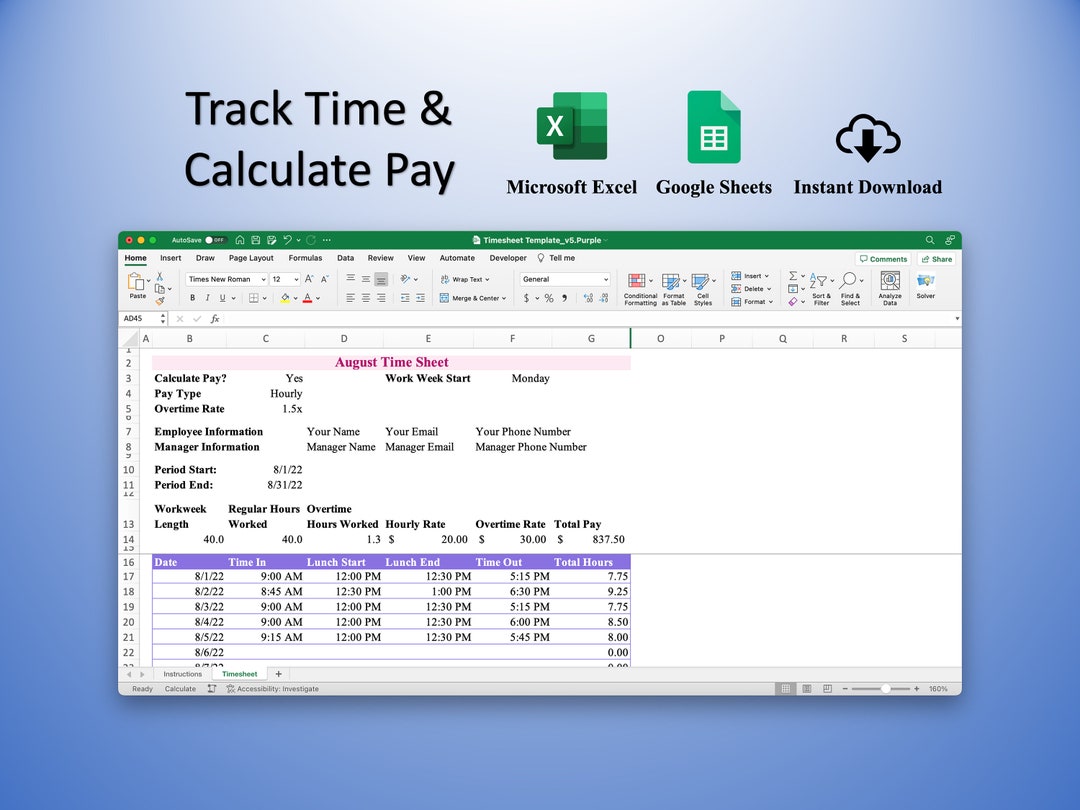Click the red font color button
The height and width of the screenshot is (810, 1080).
tap(307, 298)
